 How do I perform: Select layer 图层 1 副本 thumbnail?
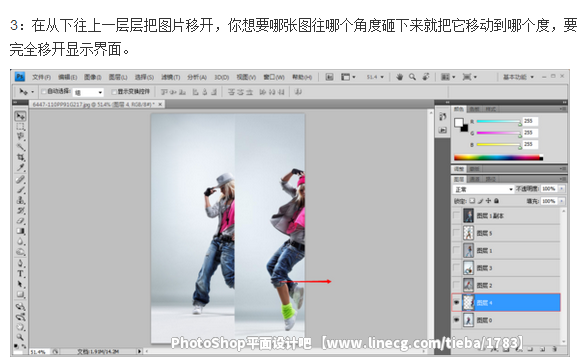pyautogui.click(x=469, y=216)
